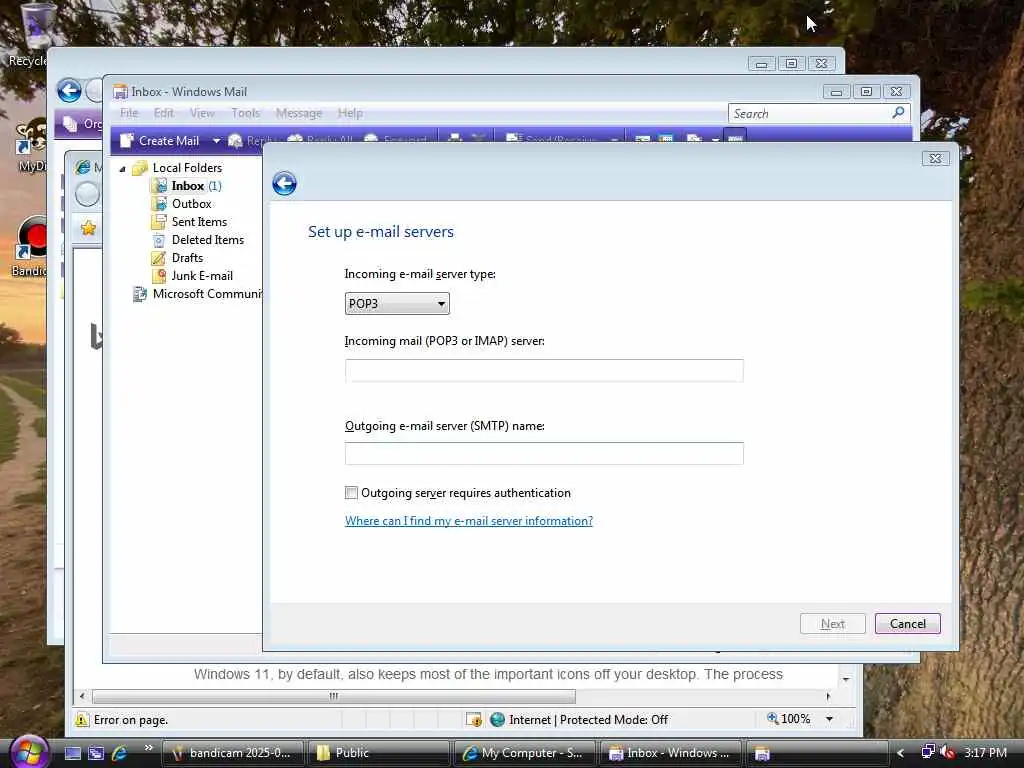Click the Switch between windows quick launch icon
The image size is (1024, 768).
(96, 753)
